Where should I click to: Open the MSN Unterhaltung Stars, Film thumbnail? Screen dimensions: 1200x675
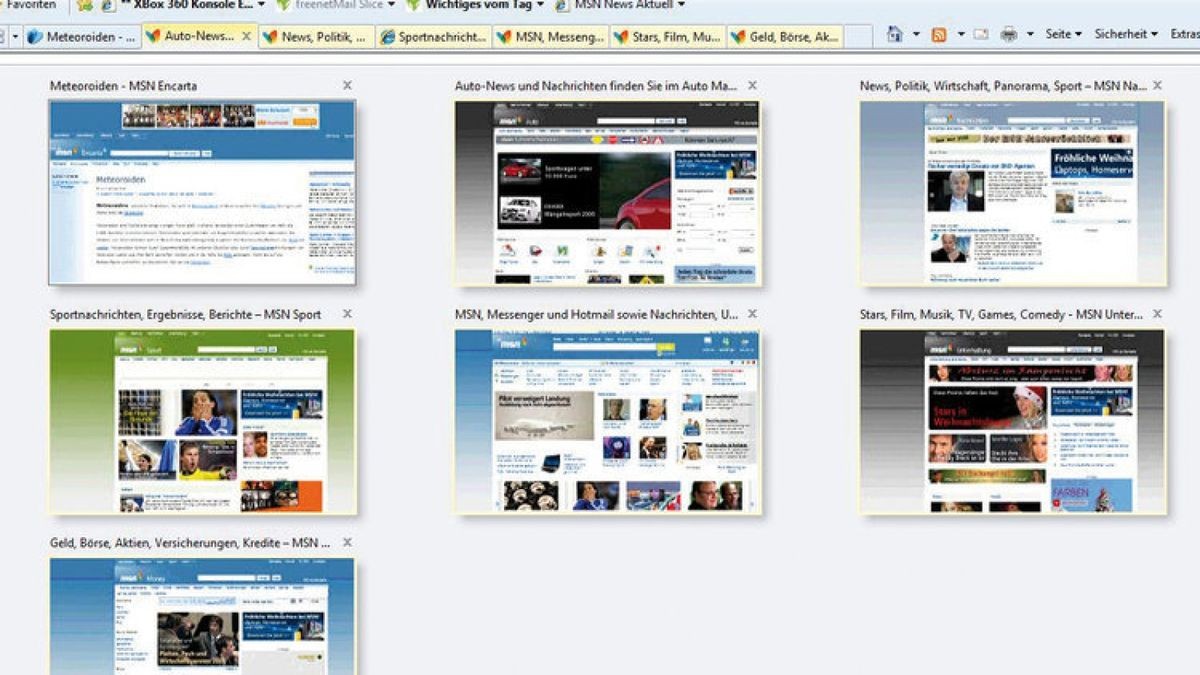pos(1012,420)
